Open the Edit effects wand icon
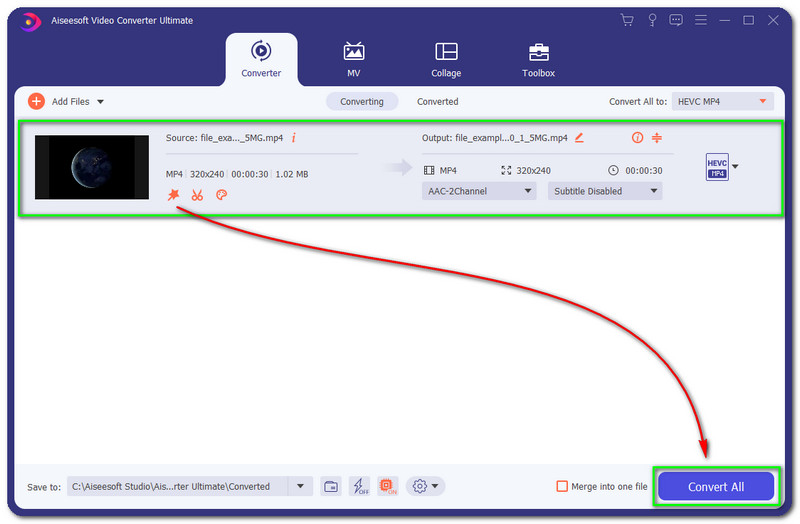This screenshot has width=800, height=524. click(x=173, y=195)
